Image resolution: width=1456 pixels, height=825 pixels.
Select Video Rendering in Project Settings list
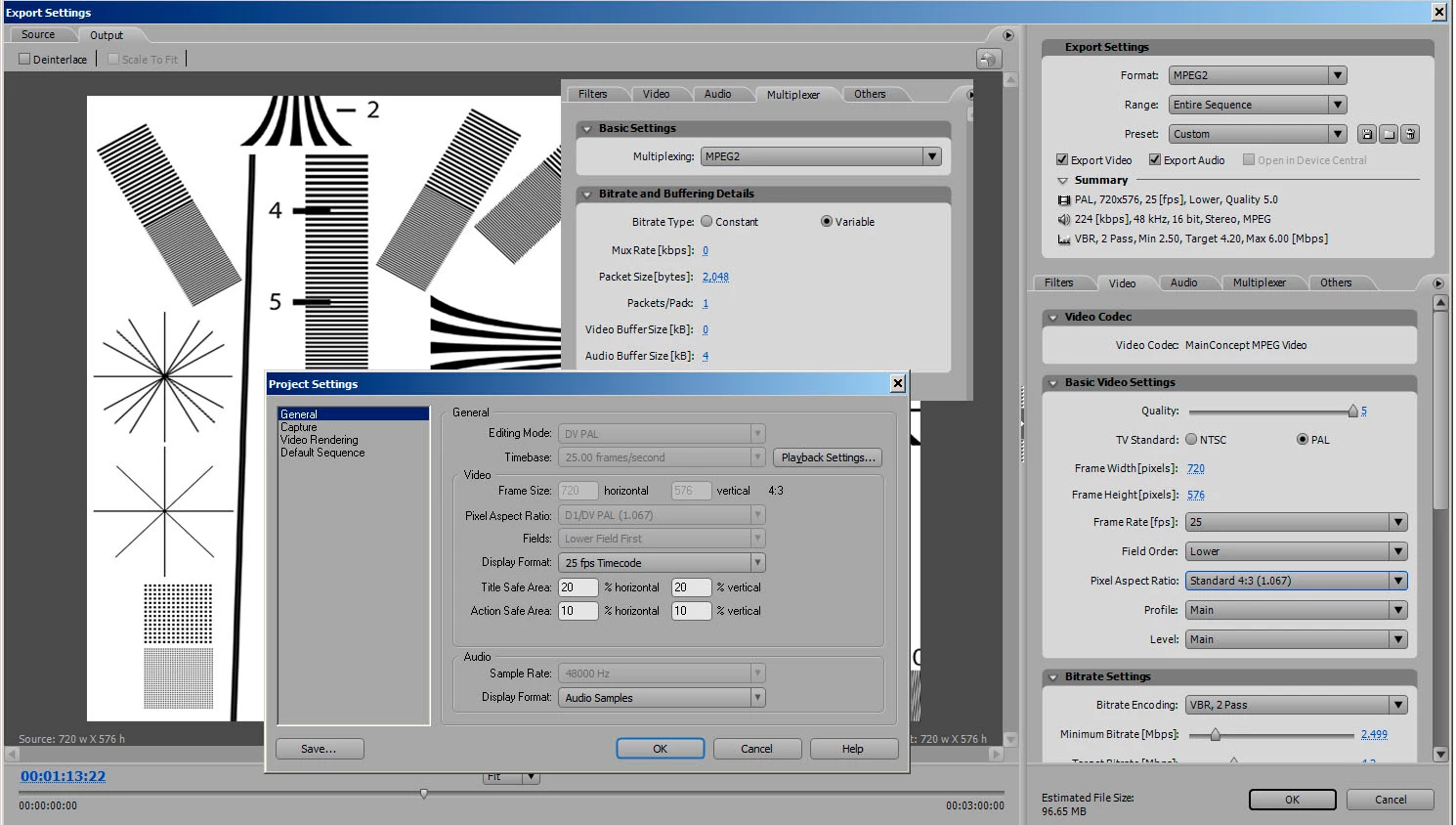pyautogui.click(x=320, y=440)
